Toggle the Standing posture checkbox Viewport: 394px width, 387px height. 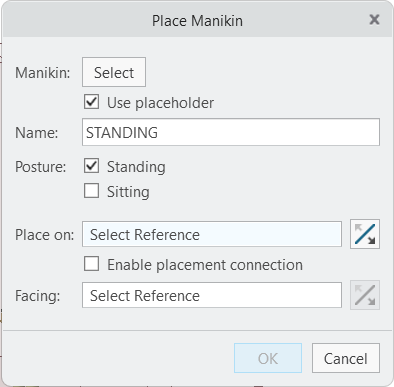click(91, 166)
